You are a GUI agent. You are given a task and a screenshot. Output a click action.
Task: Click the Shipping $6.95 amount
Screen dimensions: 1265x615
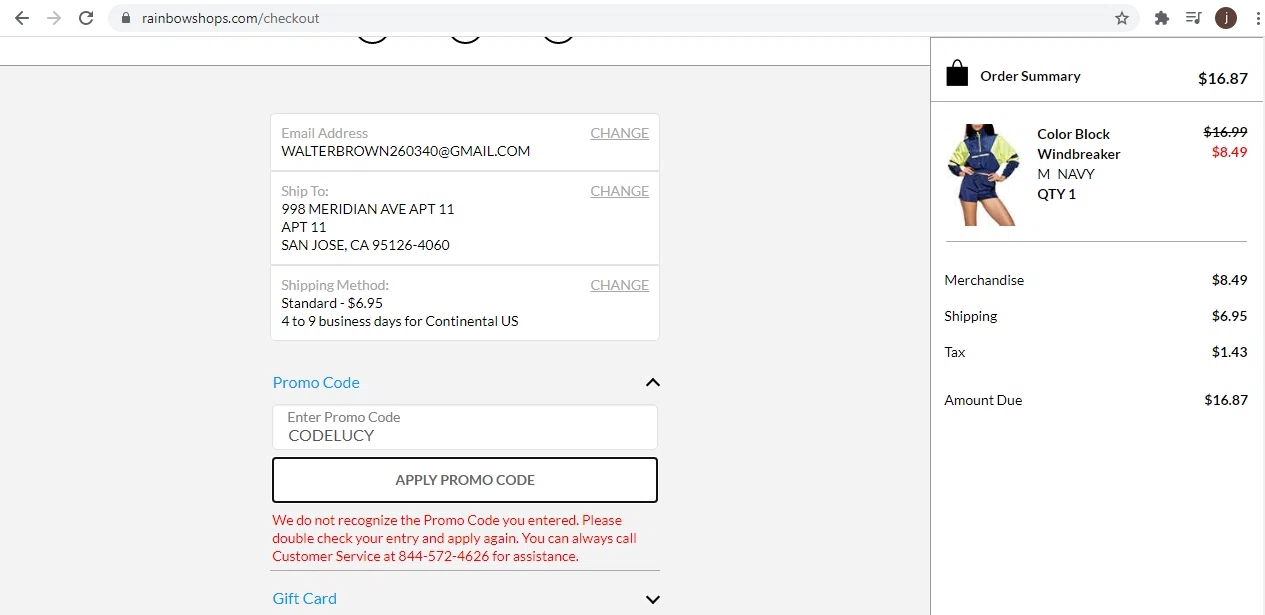tap(1229, 316)
